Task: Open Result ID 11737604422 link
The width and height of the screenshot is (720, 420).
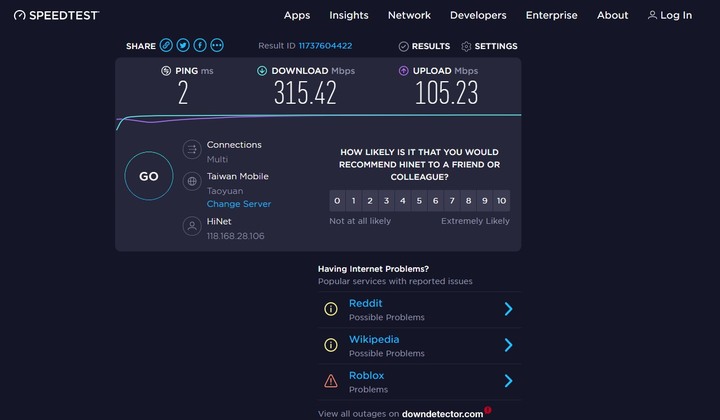Action: (x=325, y=46)
